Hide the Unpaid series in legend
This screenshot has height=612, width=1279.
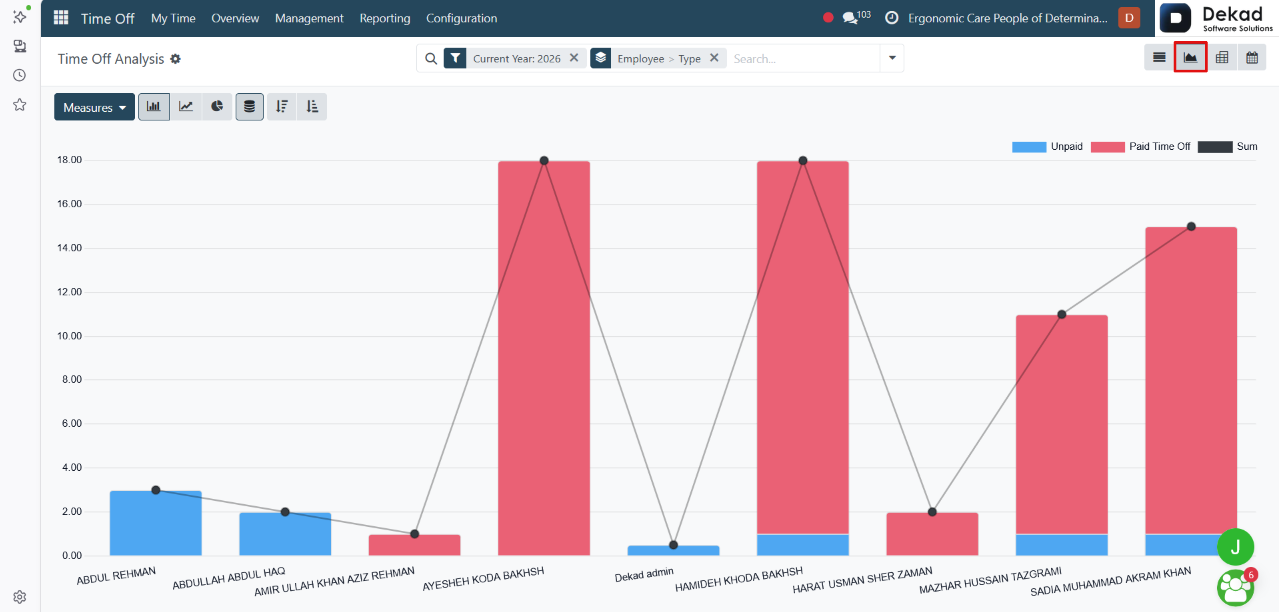(x=1047, y=147)
